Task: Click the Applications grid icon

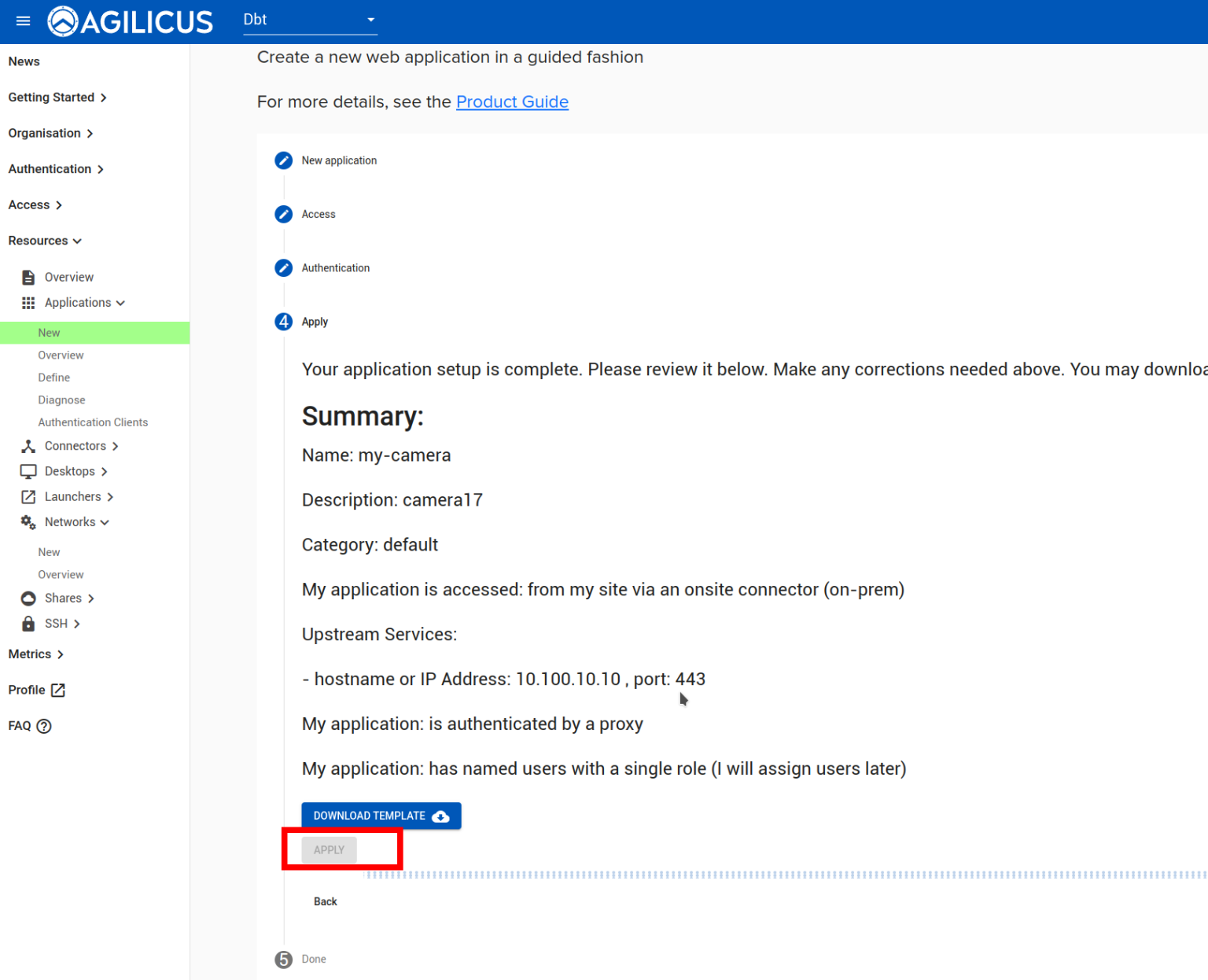Action: pyautogui.click(x=28, y=303)
